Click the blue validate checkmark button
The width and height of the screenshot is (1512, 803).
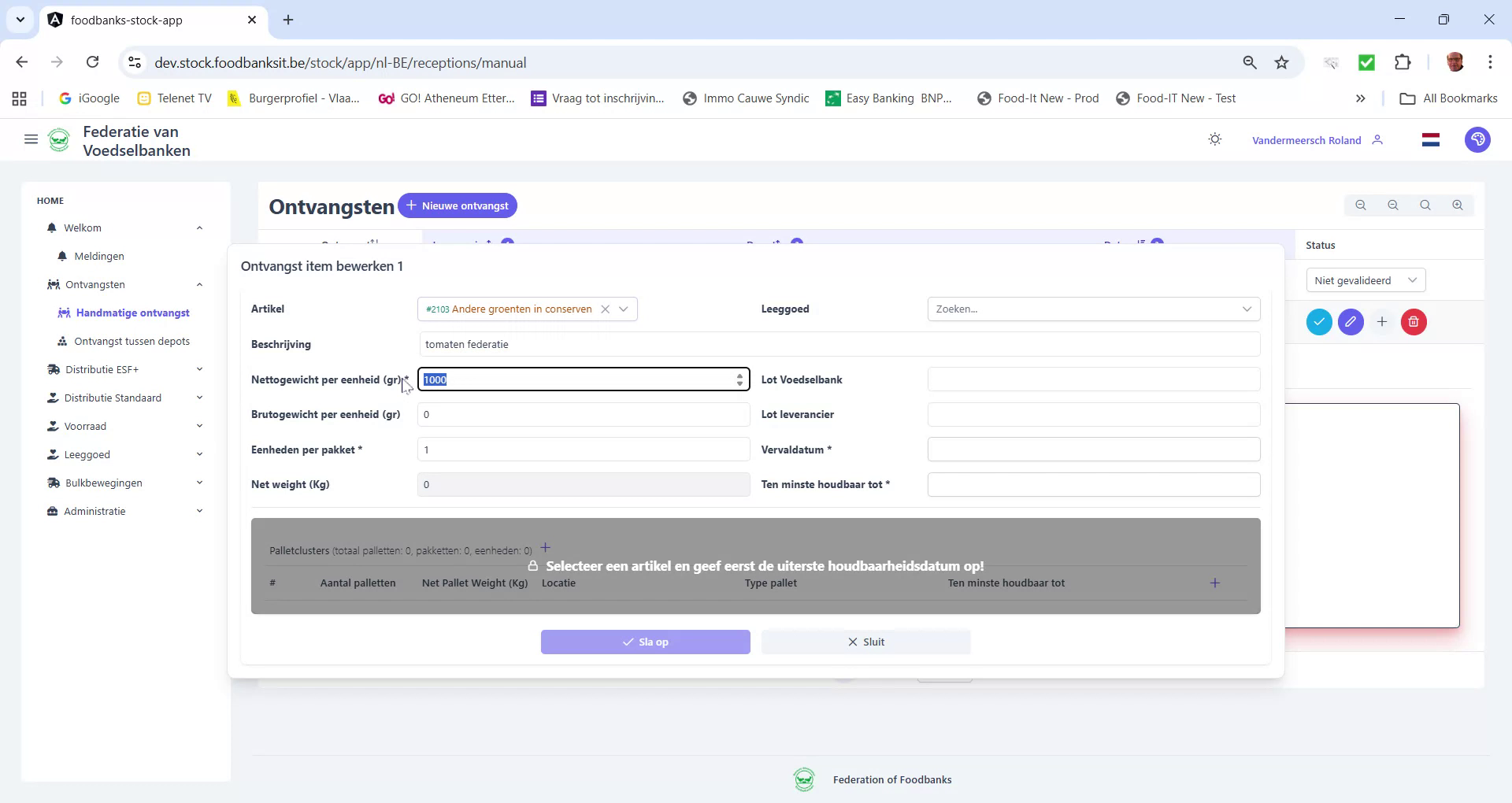tap(1319, 322)
